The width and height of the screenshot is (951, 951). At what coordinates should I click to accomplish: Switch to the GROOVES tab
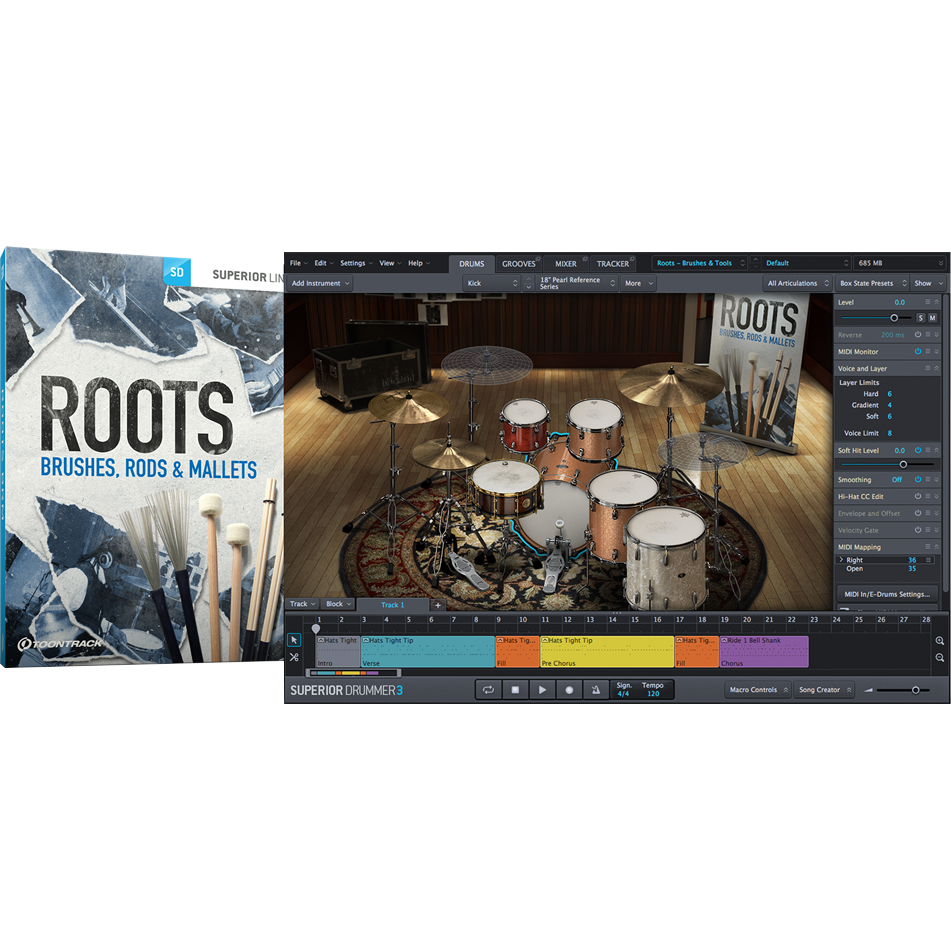point(519,264)
